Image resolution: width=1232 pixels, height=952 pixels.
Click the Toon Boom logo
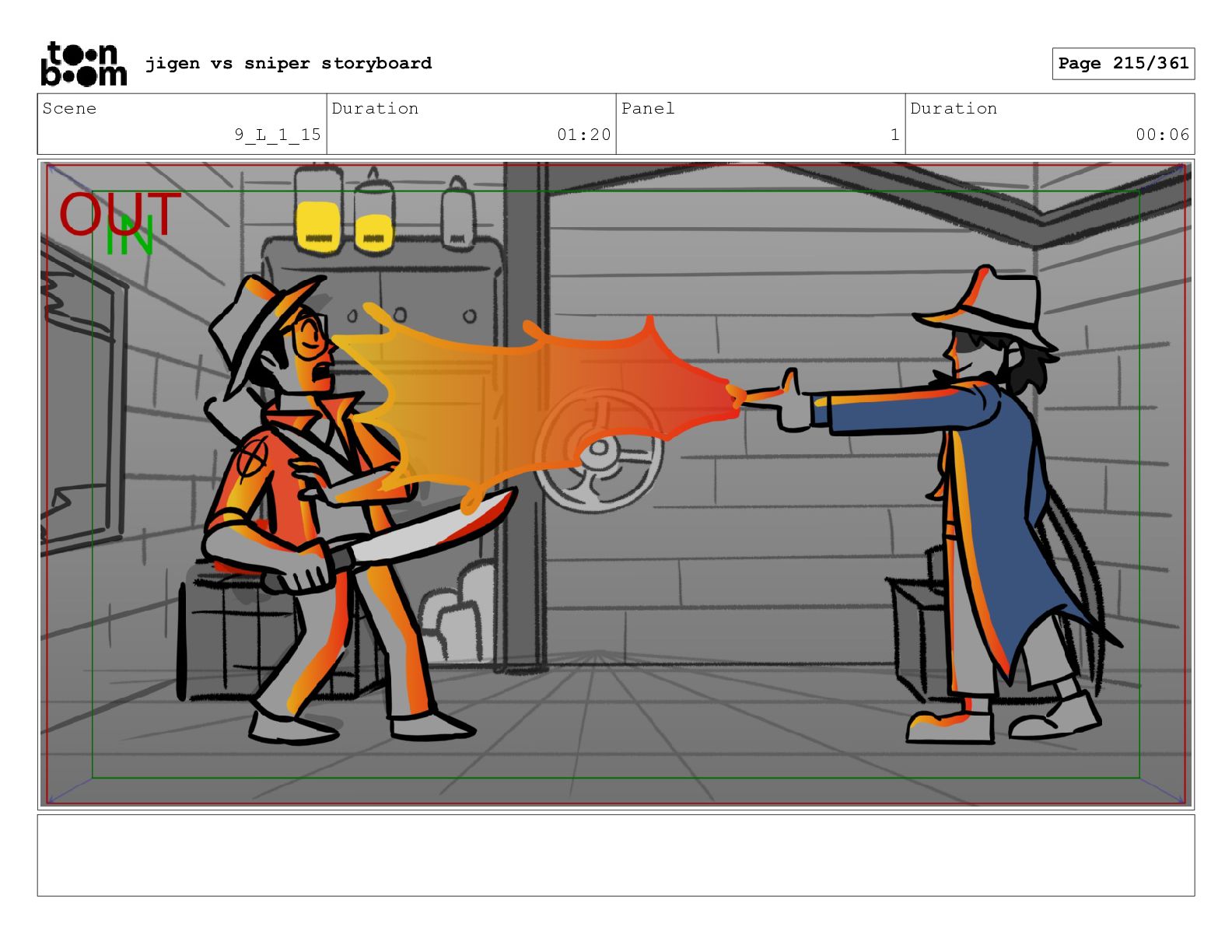coord(83,64)
